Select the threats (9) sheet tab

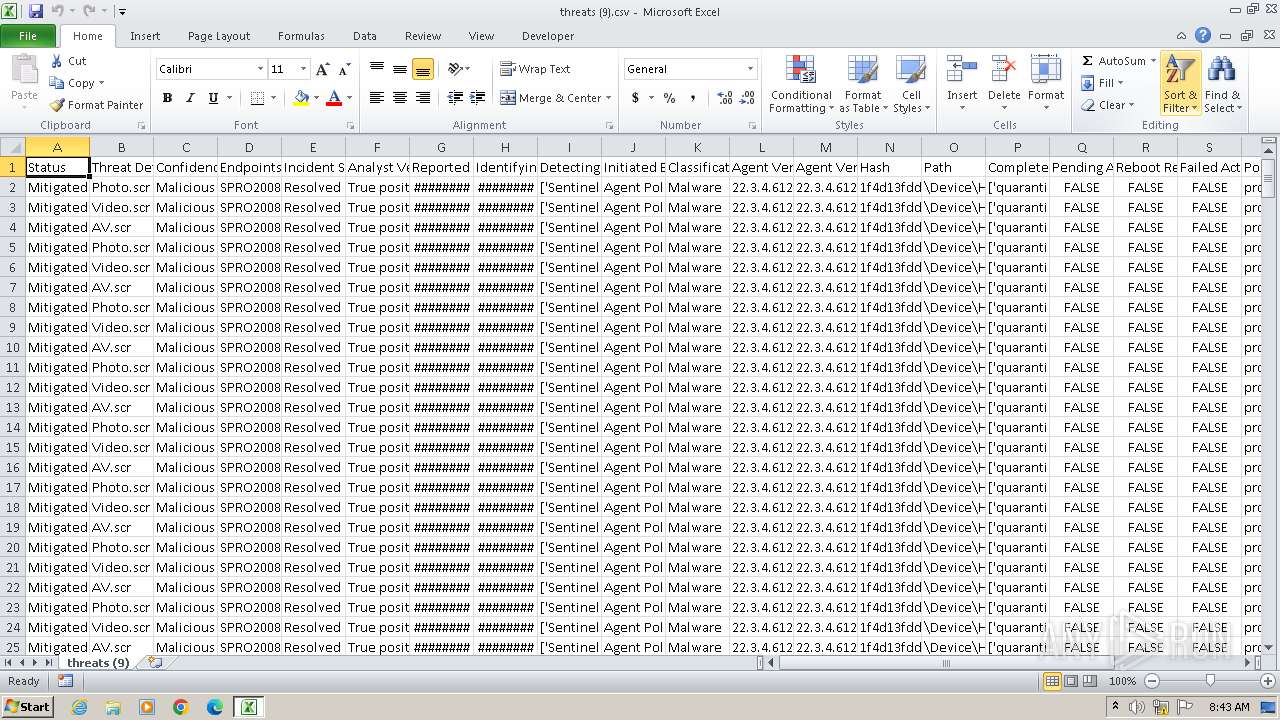click(98, 663)
